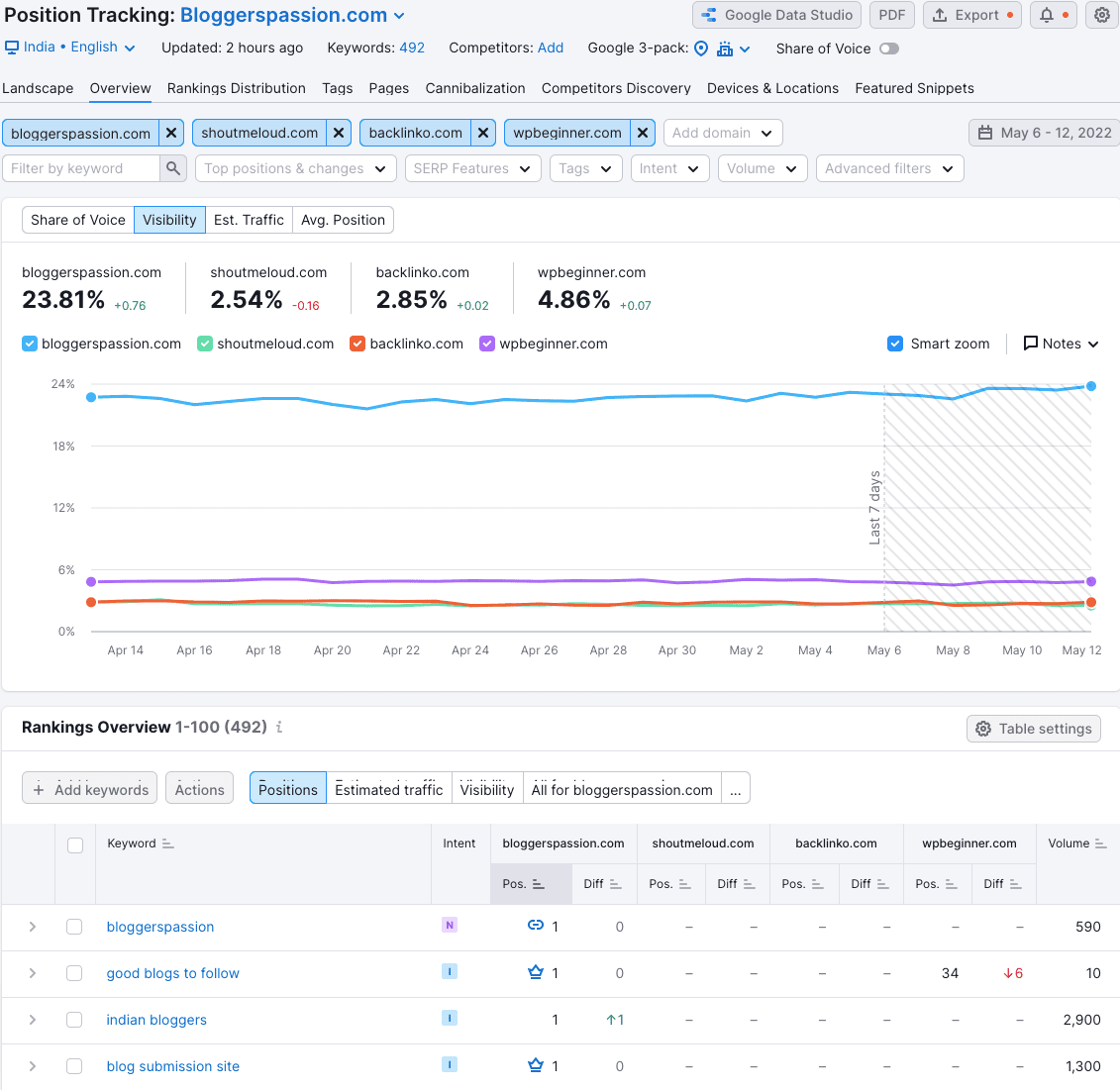
Task: Open Table settings for Rankings Overview
Action: (1033, 728)
